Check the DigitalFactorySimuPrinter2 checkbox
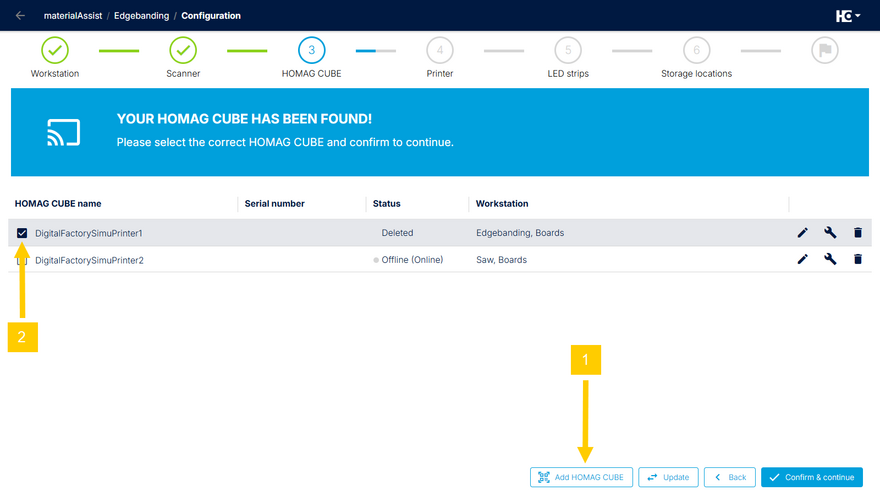 (x=22, y=260)
